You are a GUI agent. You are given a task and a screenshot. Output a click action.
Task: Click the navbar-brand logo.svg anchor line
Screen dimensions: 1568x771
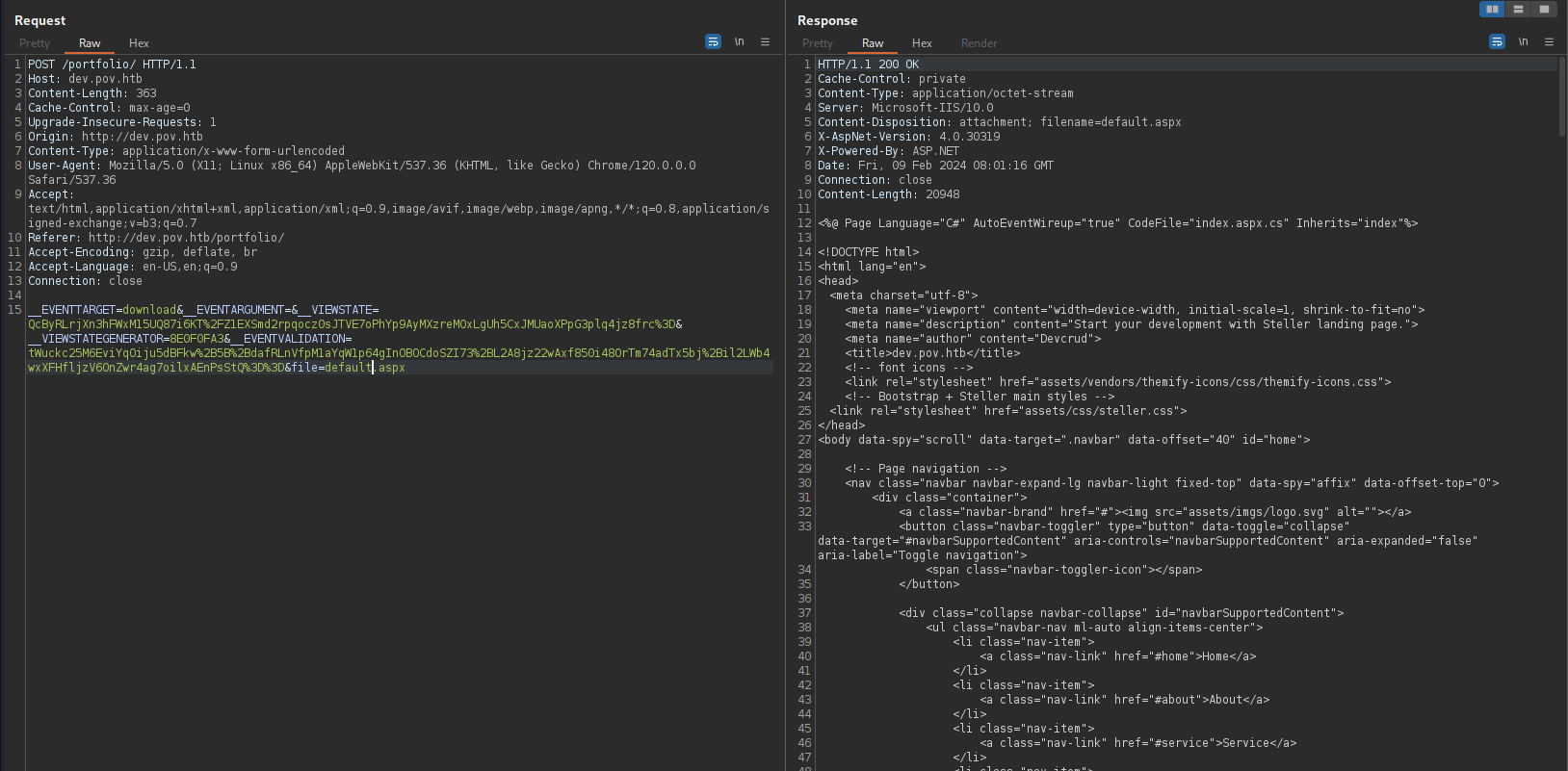coord(1155,512)
